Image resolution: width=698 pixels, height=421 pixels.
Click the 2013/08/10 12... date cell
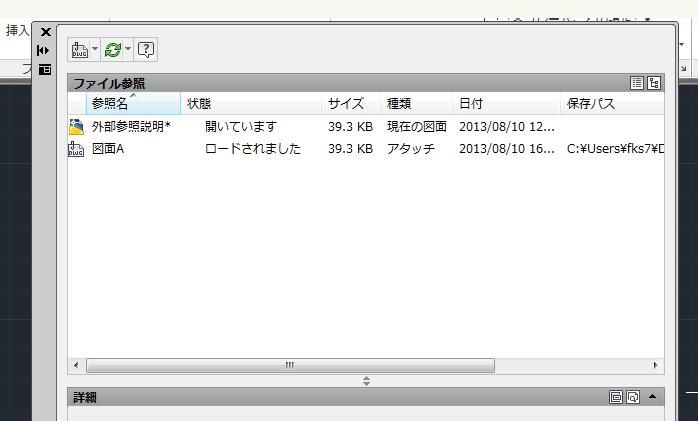point(507,127)
